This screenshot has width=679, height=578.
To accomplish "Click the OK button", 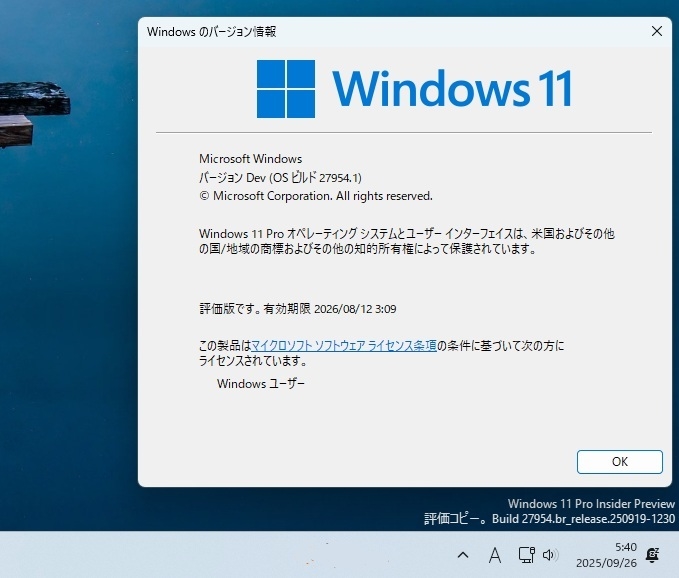I will 619,462.
